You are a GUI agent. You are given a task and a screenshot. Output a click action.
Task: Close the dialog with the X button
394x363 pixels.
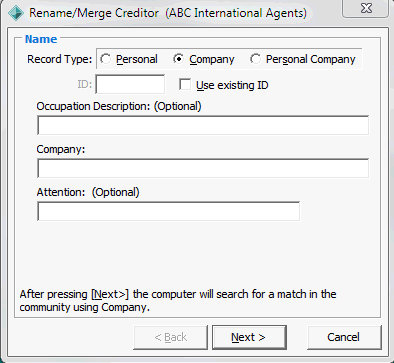(366, 8)
